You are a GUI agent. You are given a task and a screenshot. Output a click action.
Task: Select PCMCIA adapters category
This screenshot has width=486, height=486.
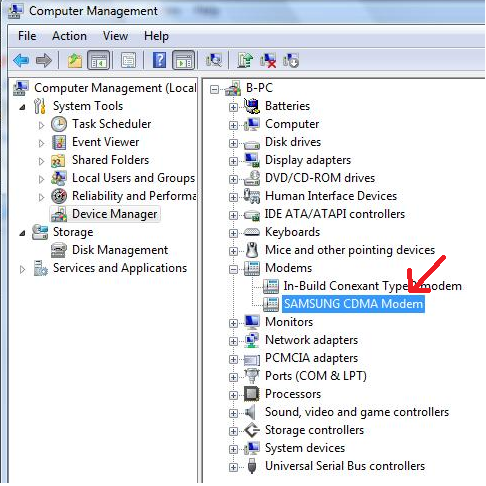(x=311, y=358)
